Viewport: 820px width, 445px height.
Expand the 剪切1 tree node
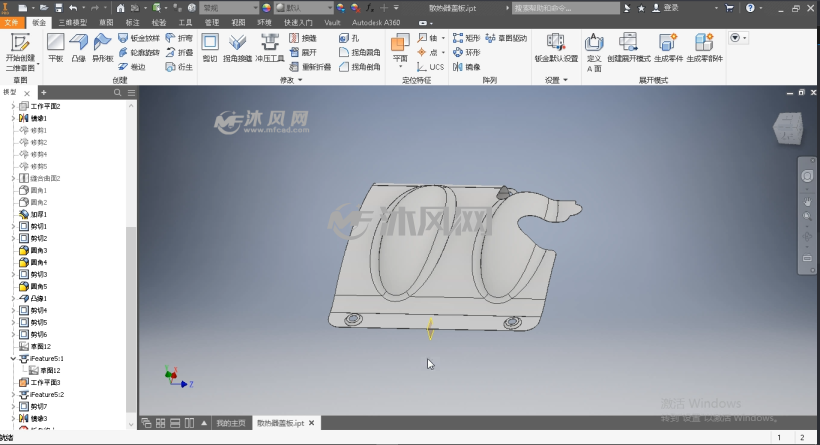pyautogui.click(x=13, y=226)
